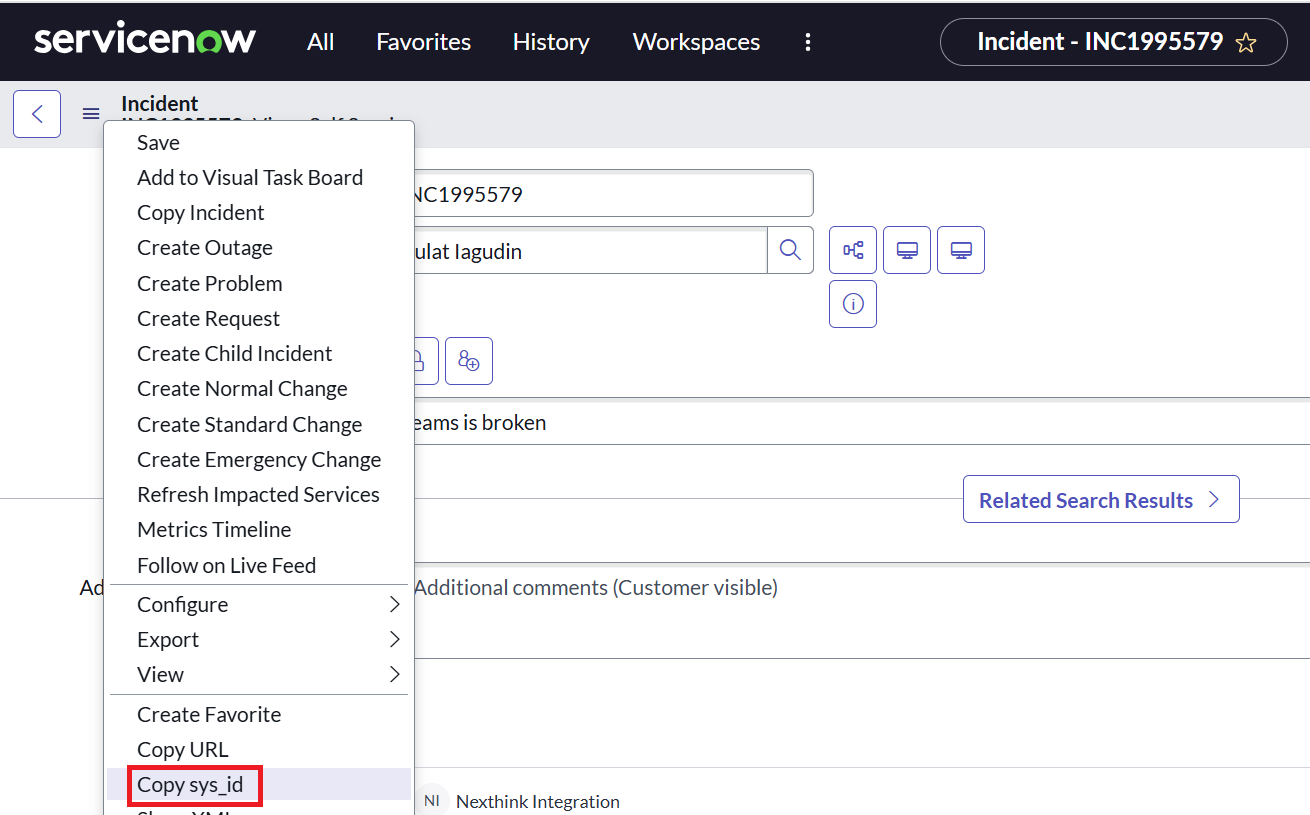
Task: Select Copy sys_id from context menu
Action: [190, 784]
